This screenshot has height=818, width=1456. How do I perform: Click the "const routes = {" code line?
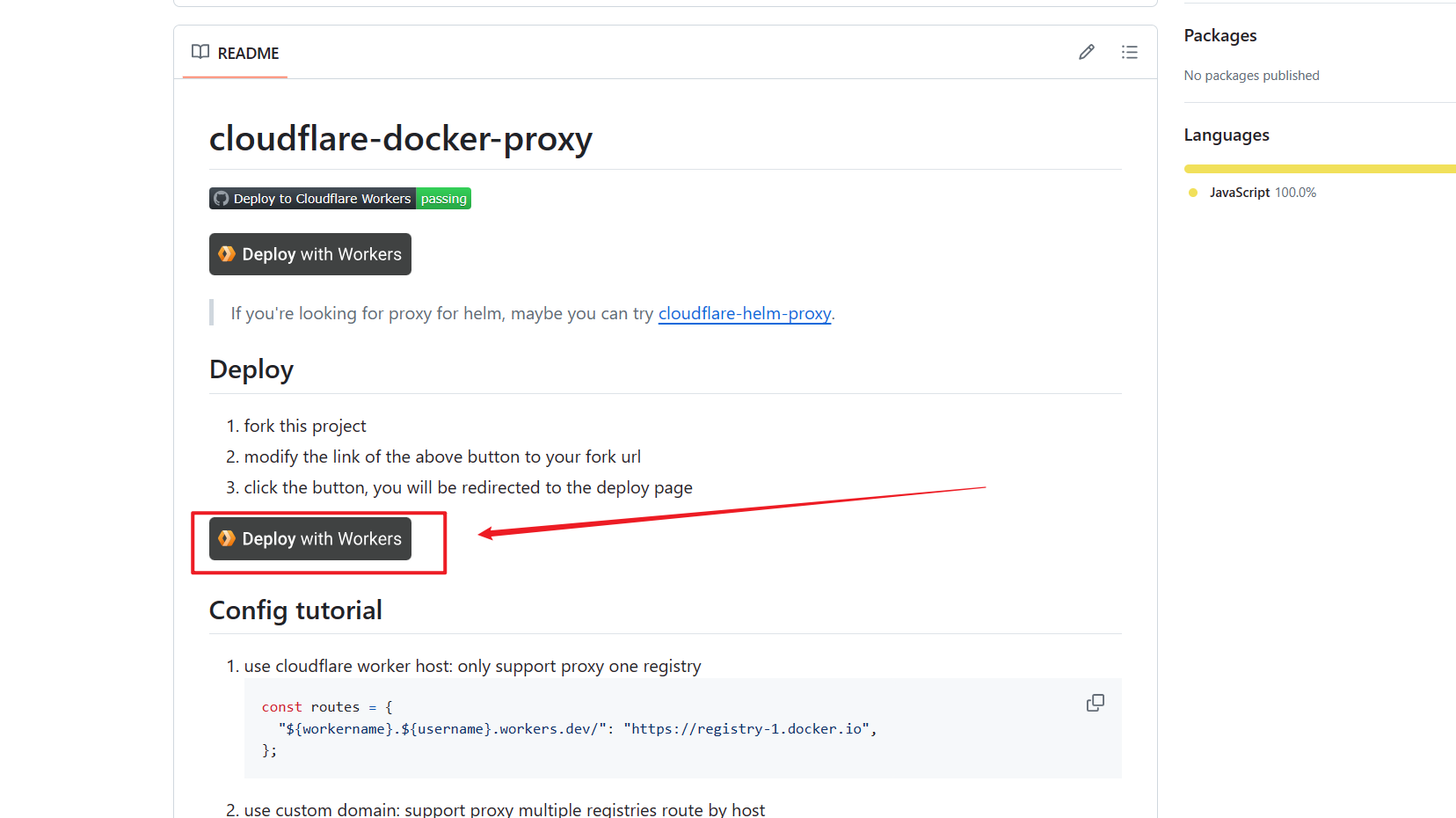(327, 707)
